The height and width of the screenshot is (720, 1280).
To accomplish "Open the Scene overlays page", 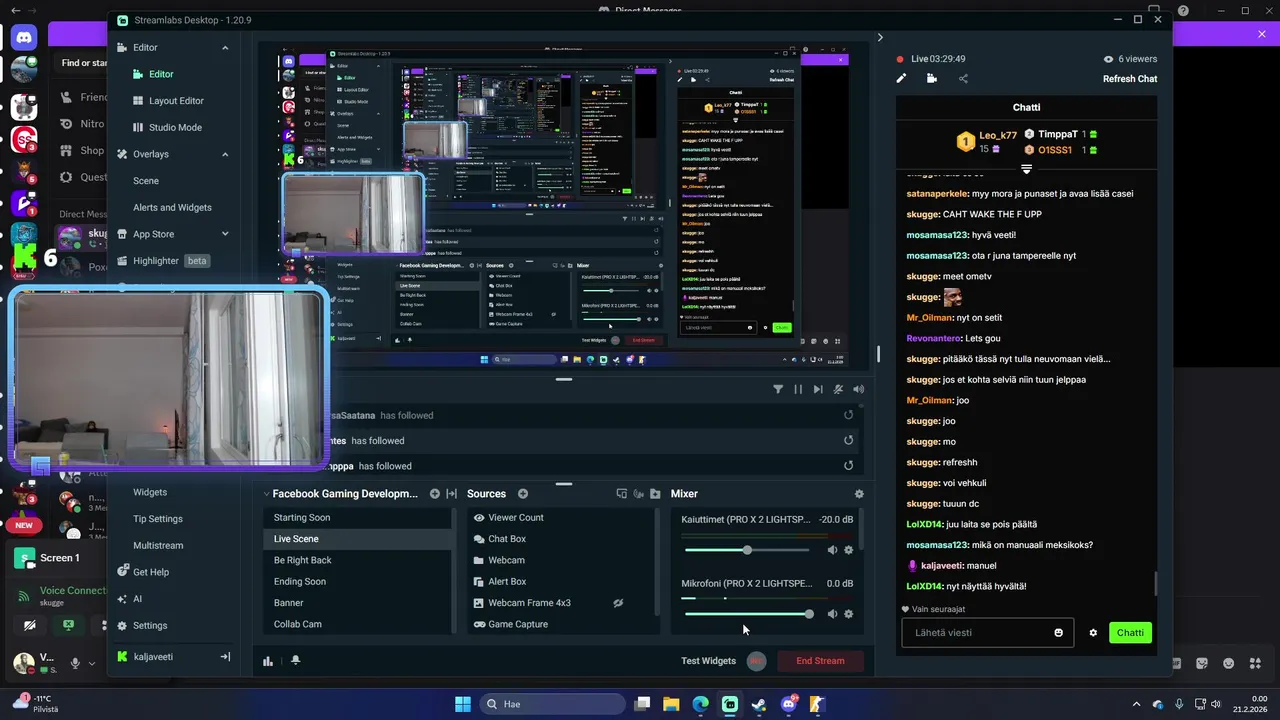I will coord(146,181).
